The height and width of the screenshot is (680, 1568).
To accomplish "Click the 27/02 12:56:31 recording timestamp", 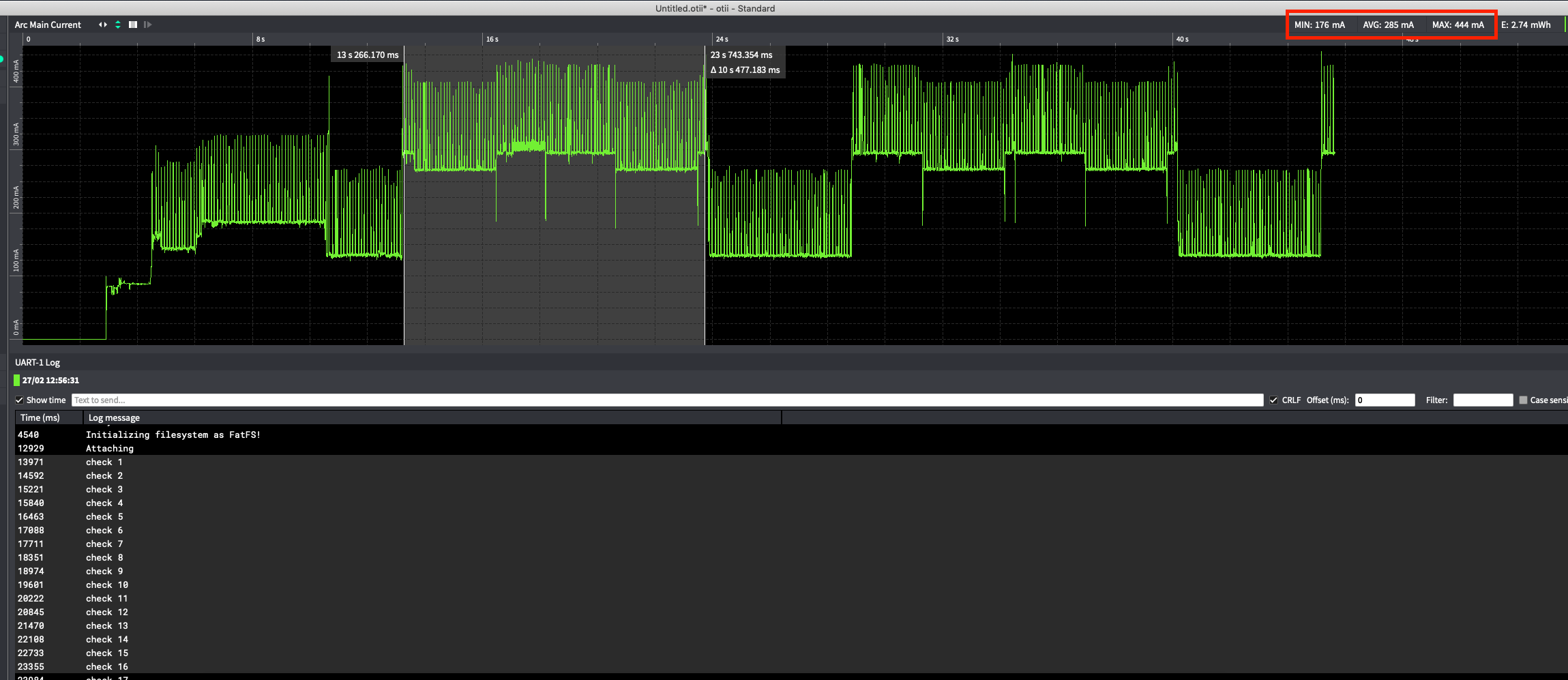I will [x=50, y=381].
